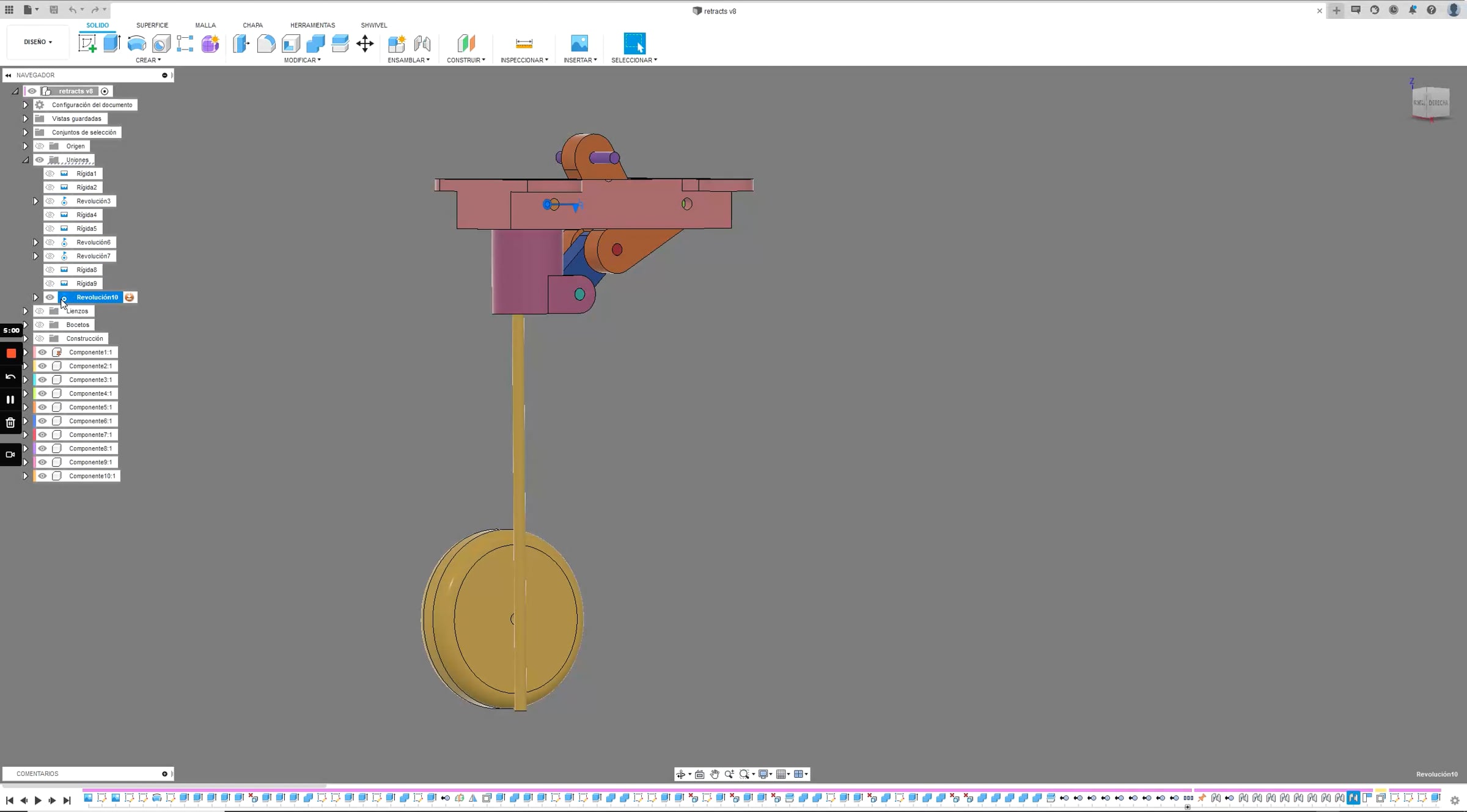Hide Componente2:1 with its eye icon

(42, 366)
